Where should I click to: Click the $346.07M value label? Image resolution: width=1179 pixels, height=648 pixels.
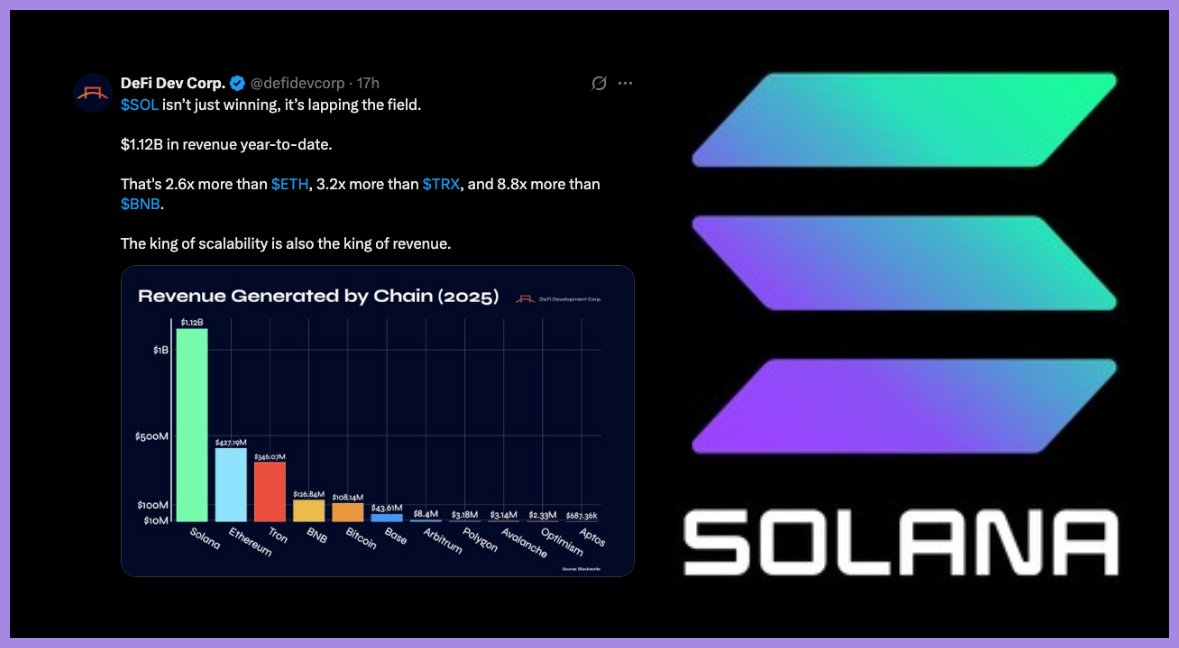(x=270, y=456)
